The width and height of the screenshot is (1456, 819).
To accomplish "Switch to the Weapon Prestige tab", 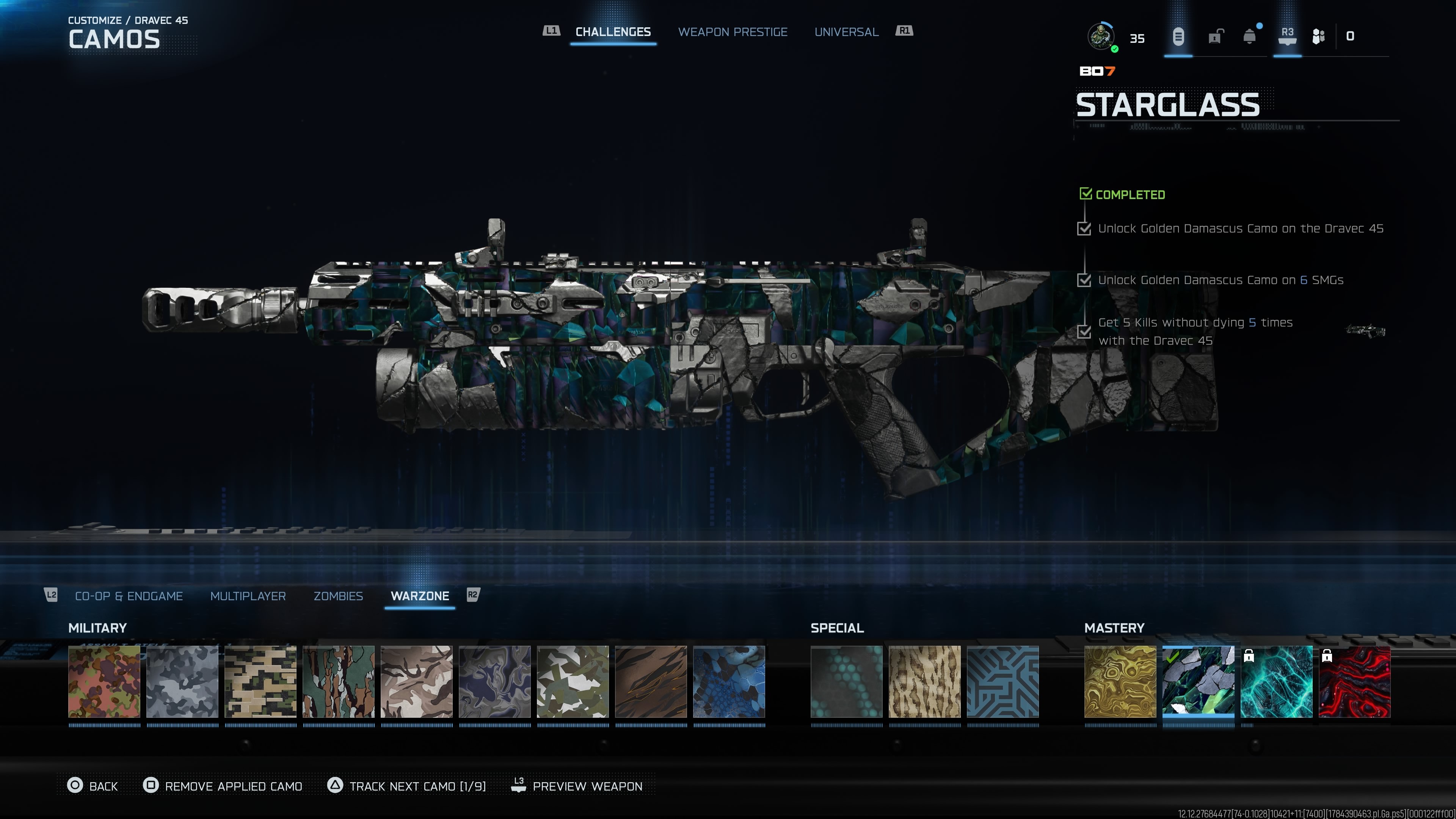I will point(733,31).
